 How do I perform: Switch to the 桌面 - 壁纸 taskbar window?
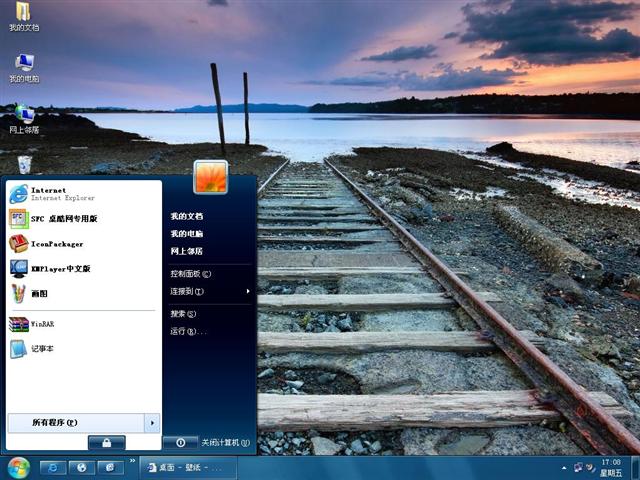point(187,467)
